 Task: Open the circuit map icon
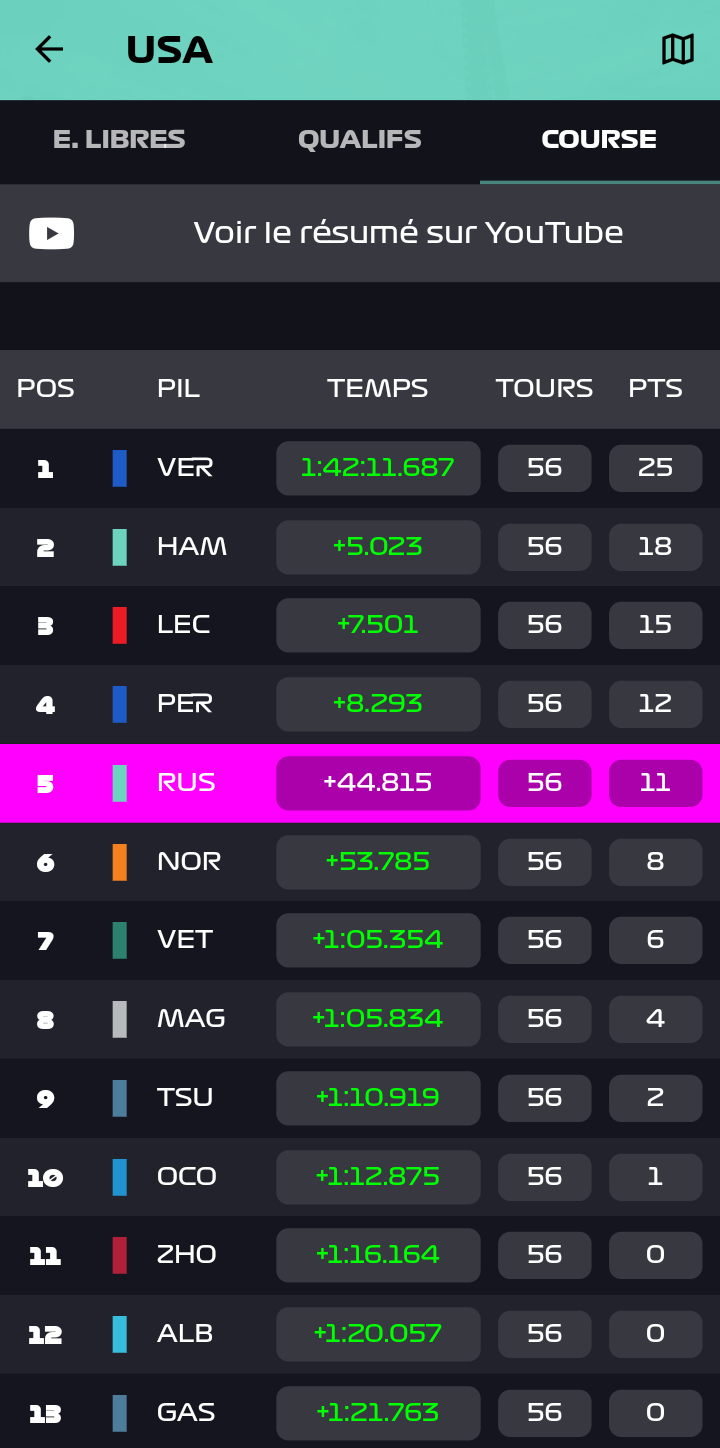(x=677, y=49)
